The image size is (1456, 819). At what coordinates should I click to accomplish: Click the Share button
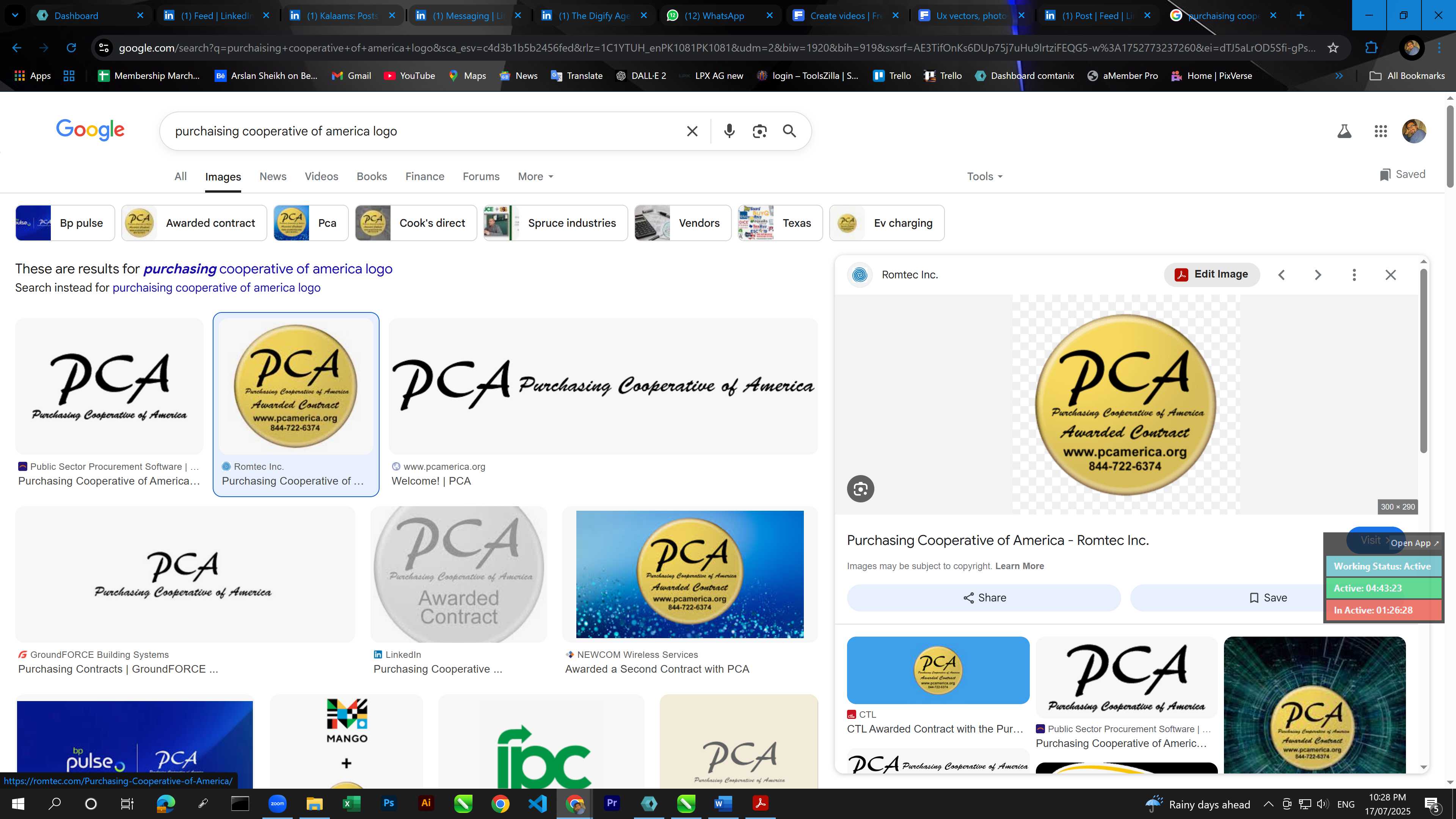coord(984,598)
